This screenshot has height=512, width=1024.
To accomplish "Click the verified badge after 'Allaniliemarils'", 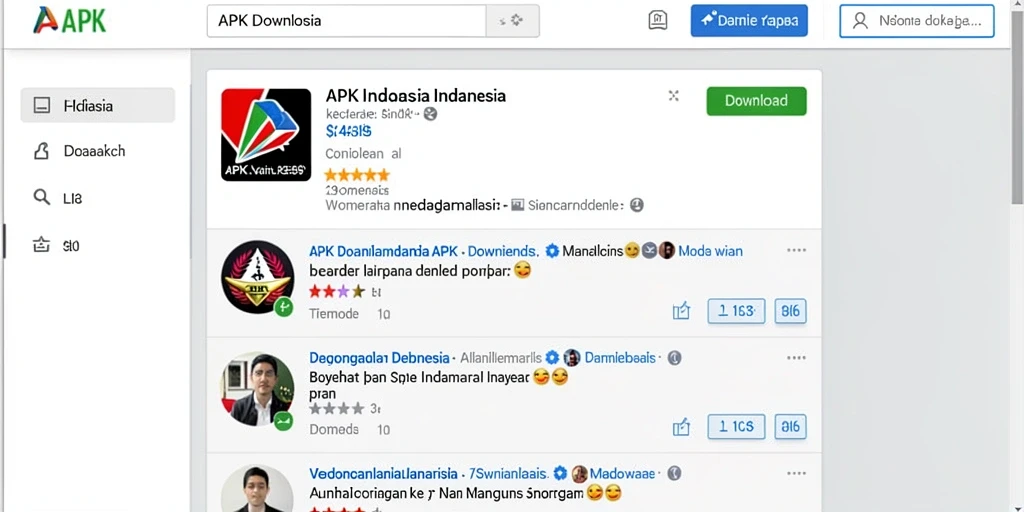I will (x=552, y=358).
